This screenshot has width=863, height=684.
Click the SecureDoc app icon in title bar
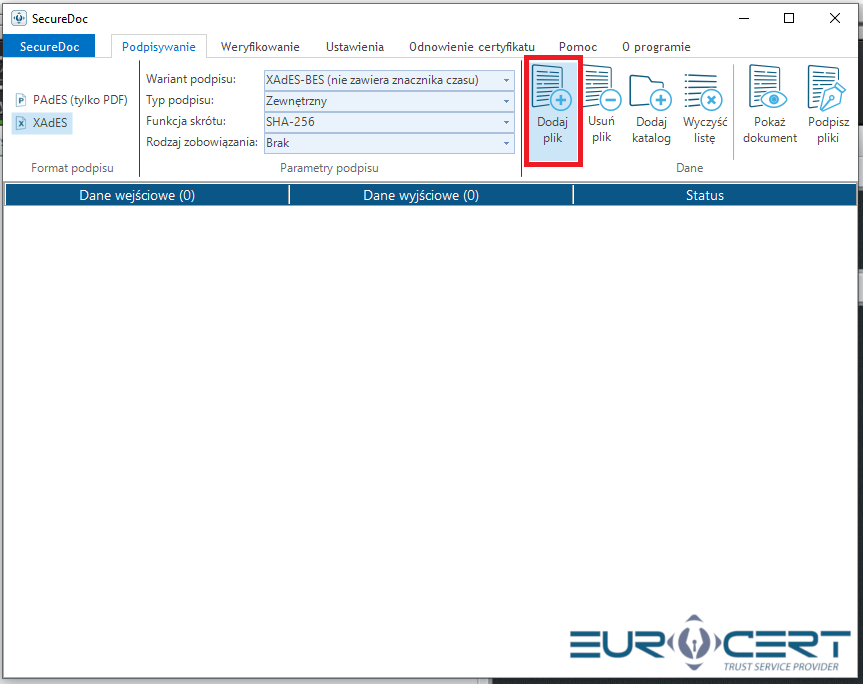[x=18, y=18]
